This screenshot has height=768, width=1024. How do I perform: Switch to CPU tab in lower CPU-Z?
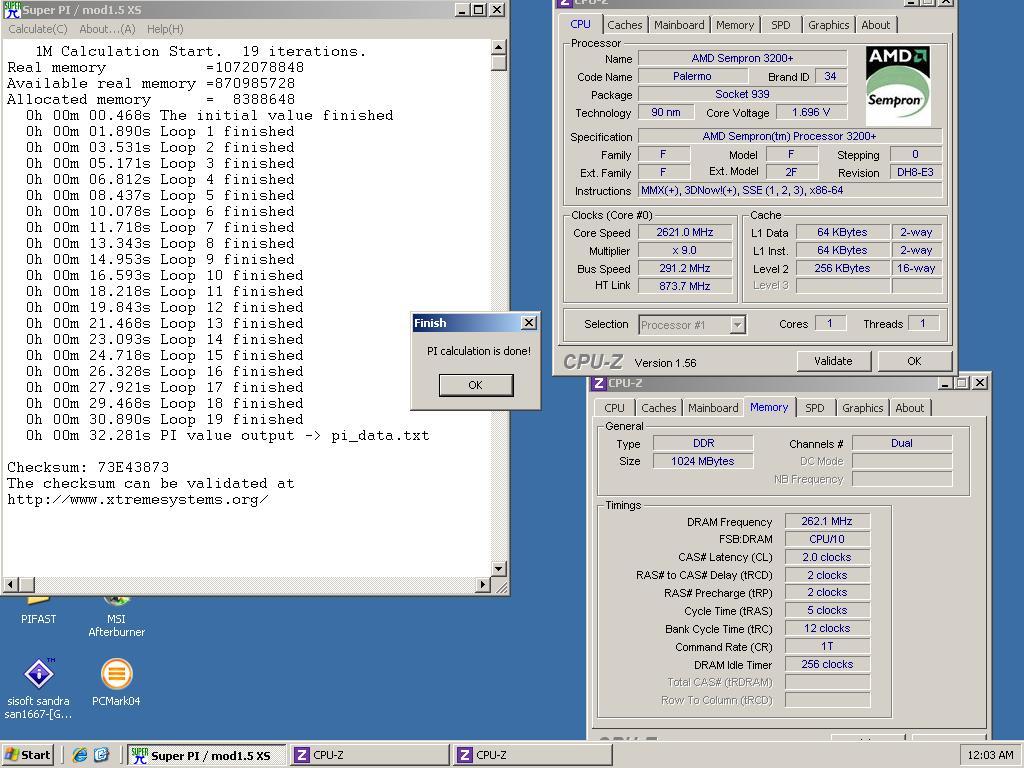tap(614, 408)
